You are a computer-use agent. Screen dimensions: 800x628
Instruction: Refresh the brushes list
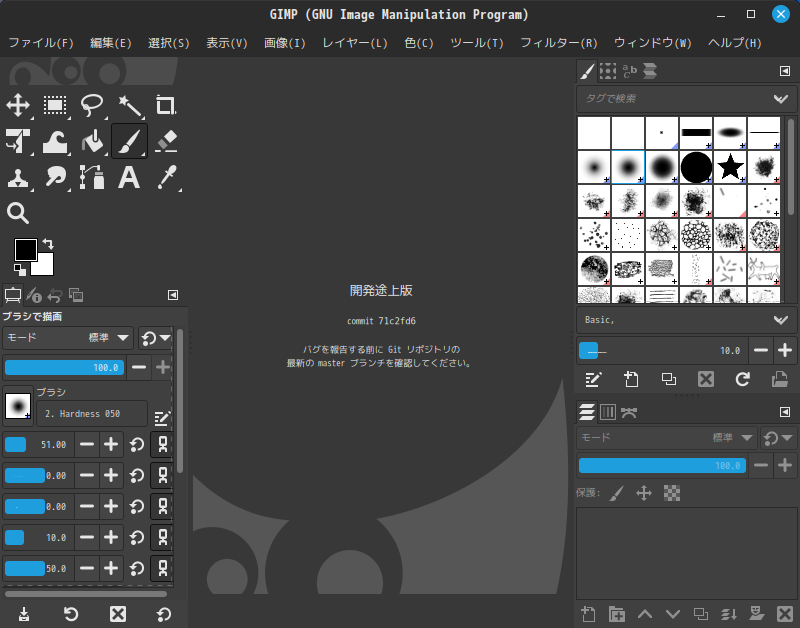click(742, 379)
